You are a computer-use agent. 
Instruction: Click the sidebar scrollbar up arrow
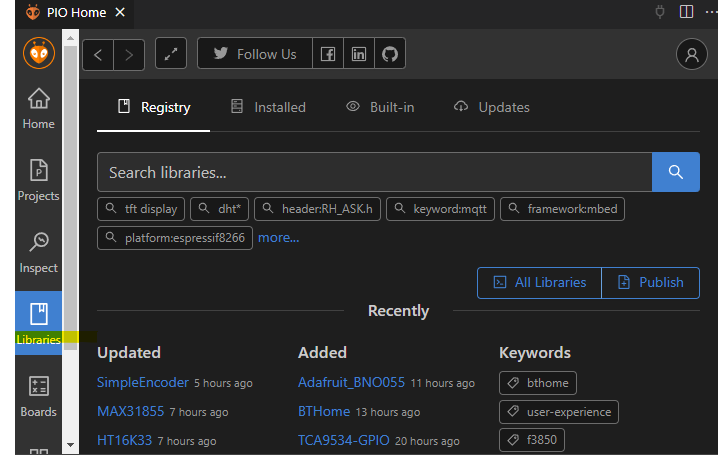coord(71,38)
